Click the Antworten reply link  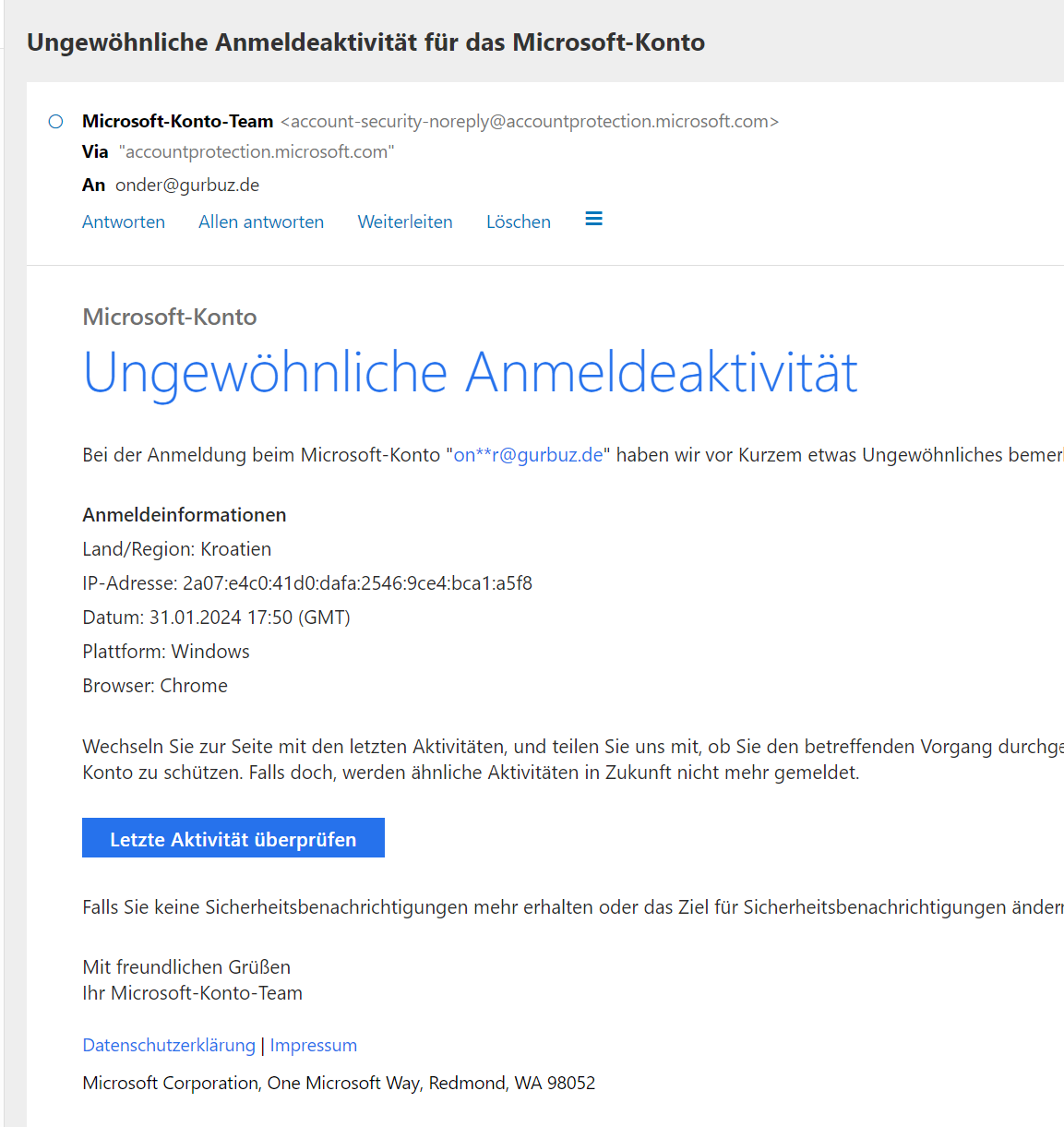click(124, 222)
